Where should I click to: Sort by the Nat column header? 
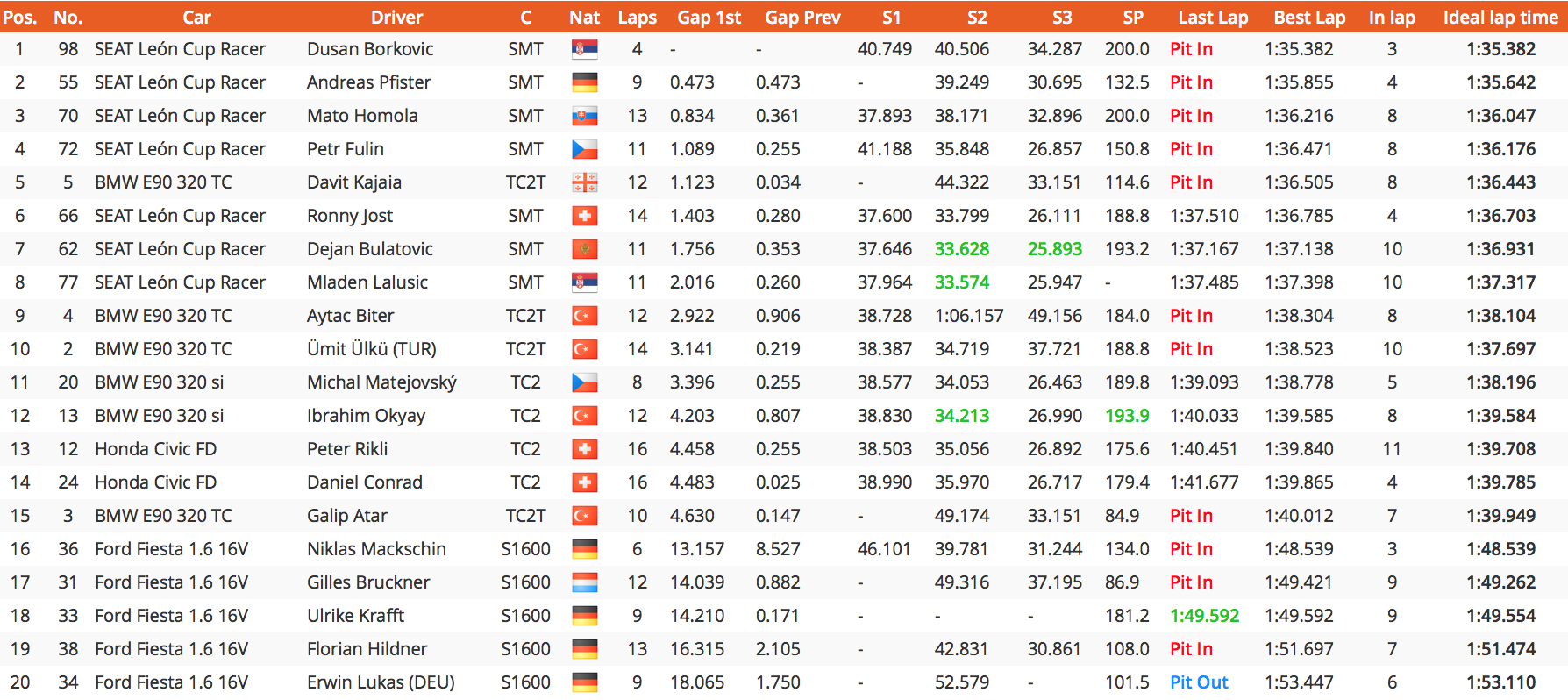[584, 18]
